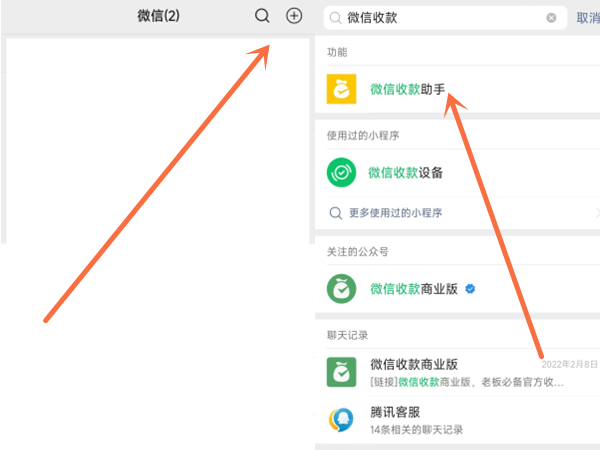Focus the search field containing 微信收款
The image size is (600, 450).
445,18
